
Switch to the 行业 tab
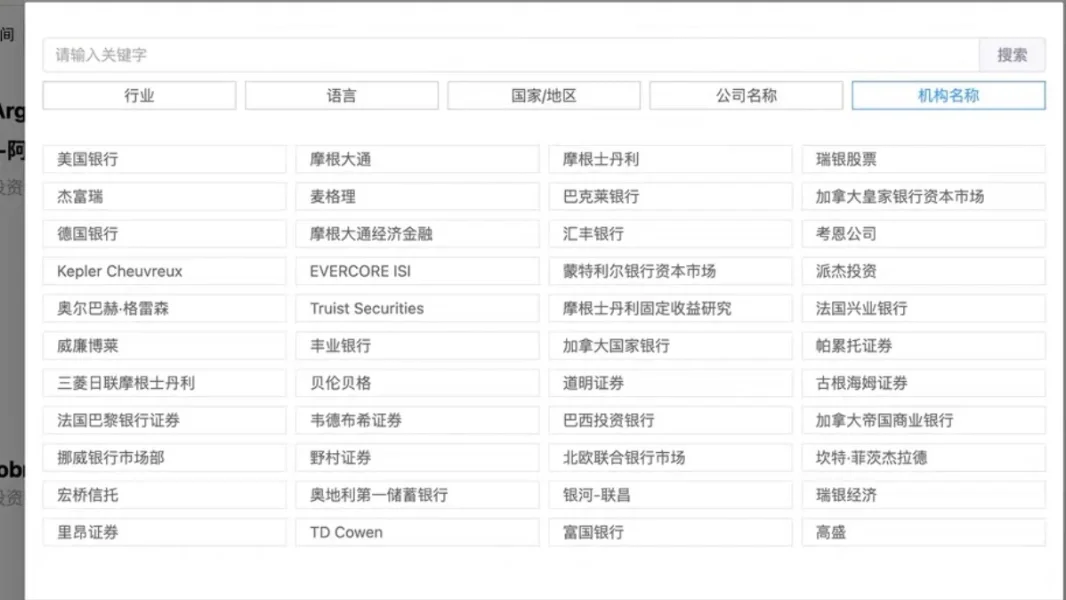139,96
